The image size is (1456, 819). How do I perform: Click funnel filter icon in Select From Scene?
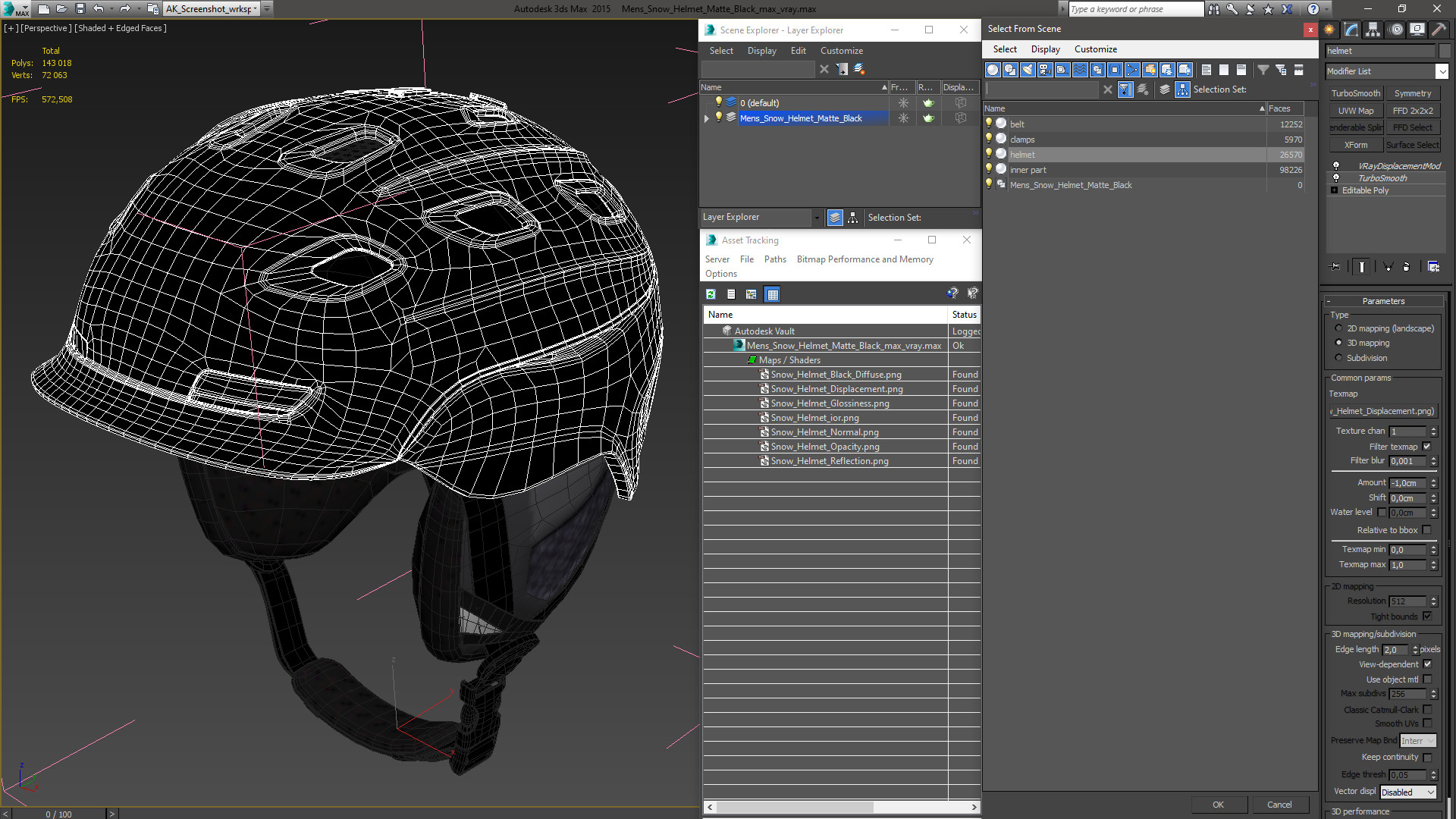1263,70
